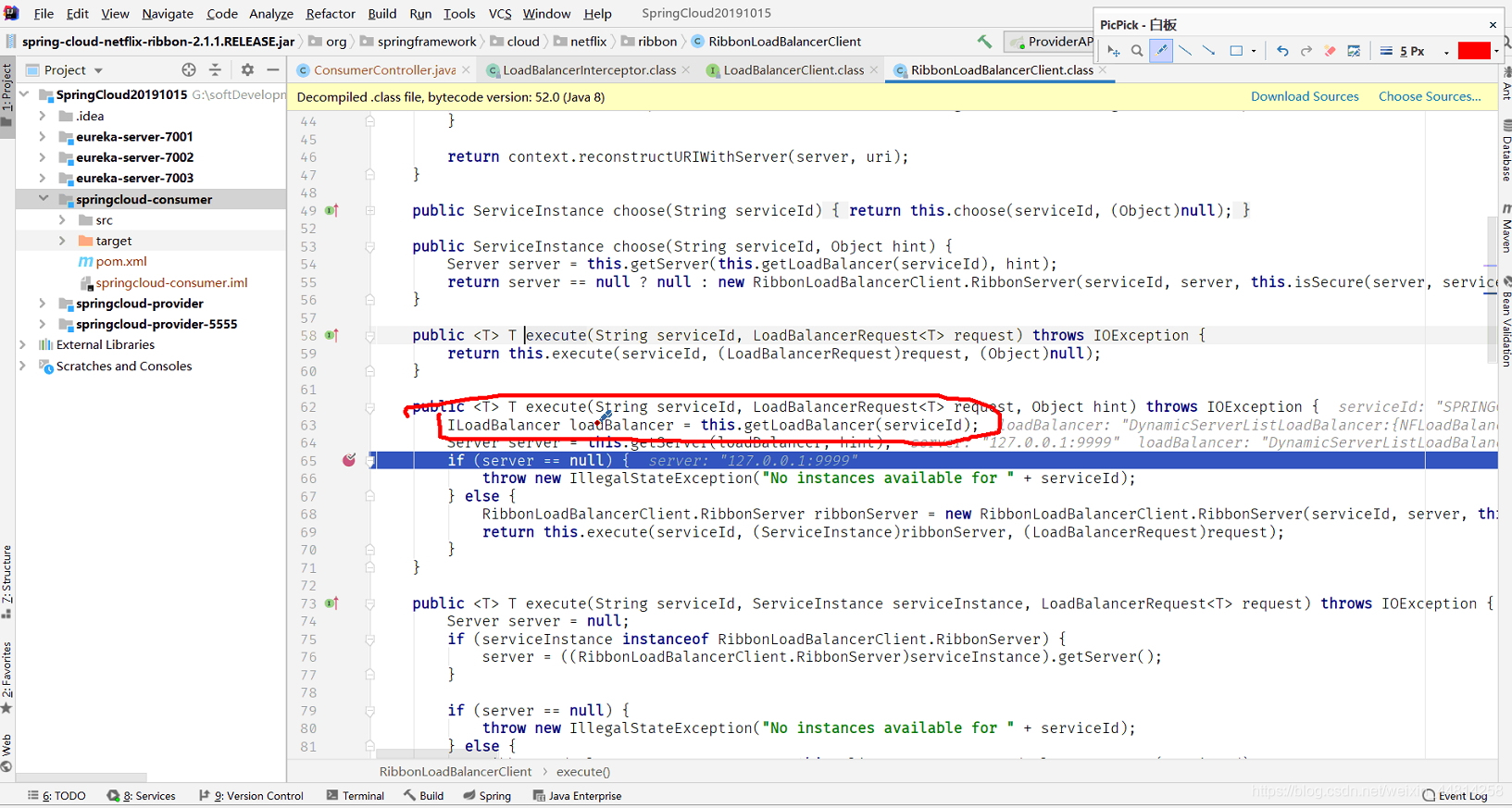Open pen color dropdown arrow in PicPick
Viewport: 1512px width, 808px height.
[x=1496, y=52]
